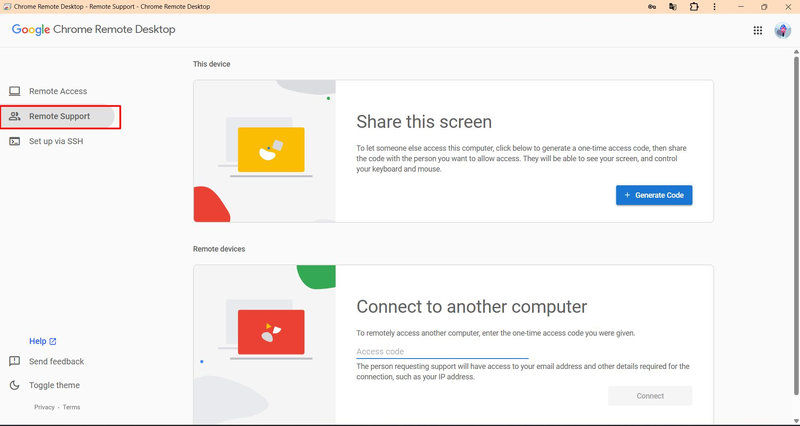
Task: Open the Terms link
Action: [x=71, y=407]
